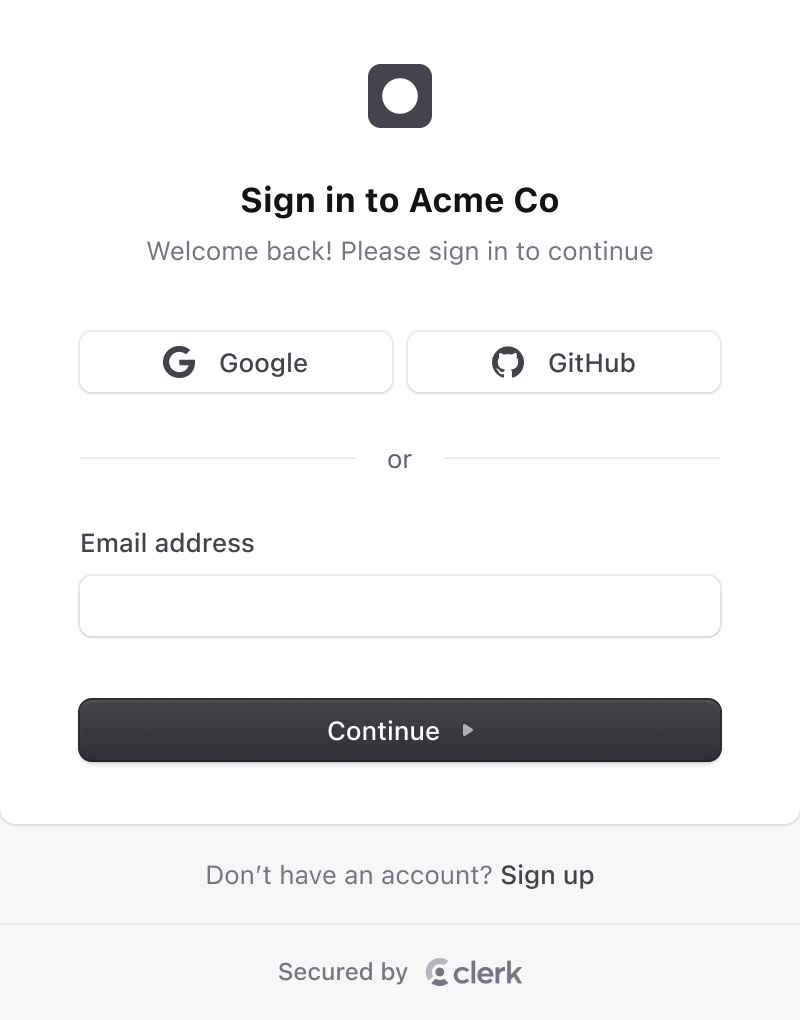This screenshot has width=800, height=1020.
Task: Click the GitHub octocat icon
Action: pos(508,362)
